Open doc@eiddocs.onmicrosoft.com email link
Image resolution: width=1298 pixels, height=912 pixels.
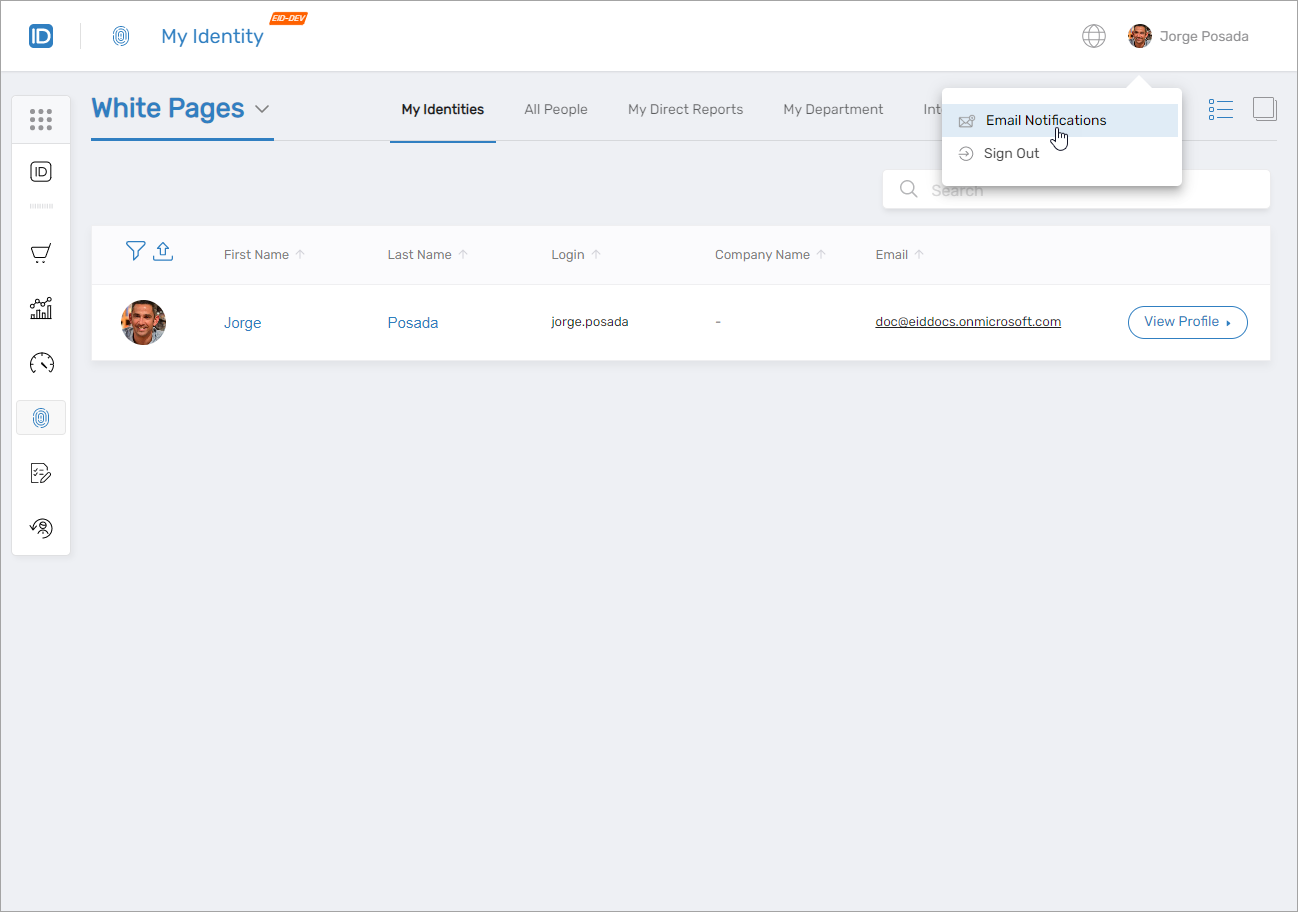click(x=967, y=322)
